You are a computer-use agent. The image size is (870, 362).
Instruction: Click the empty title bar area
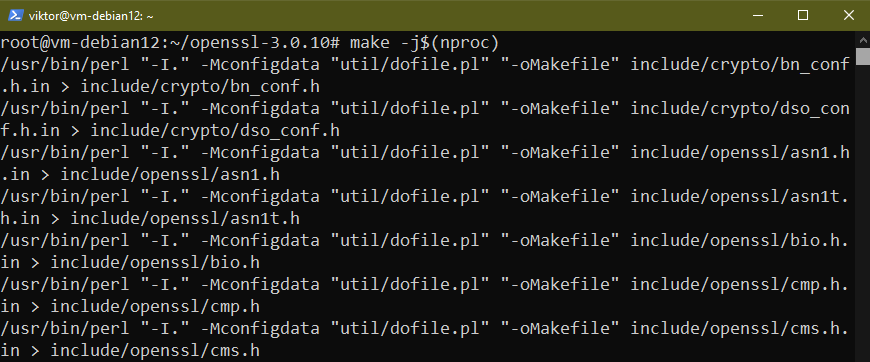[x=444, y=16]
